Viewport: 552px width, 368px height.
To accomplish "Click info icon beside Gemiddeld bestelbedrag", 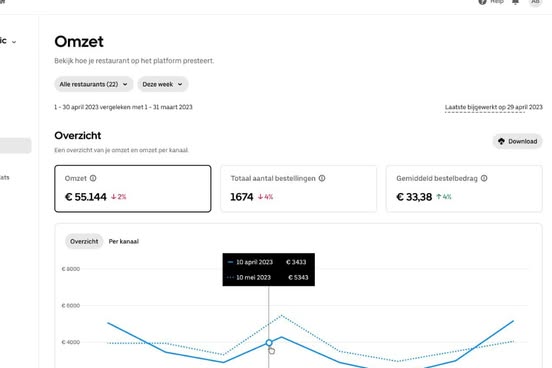I will [484, 178].
